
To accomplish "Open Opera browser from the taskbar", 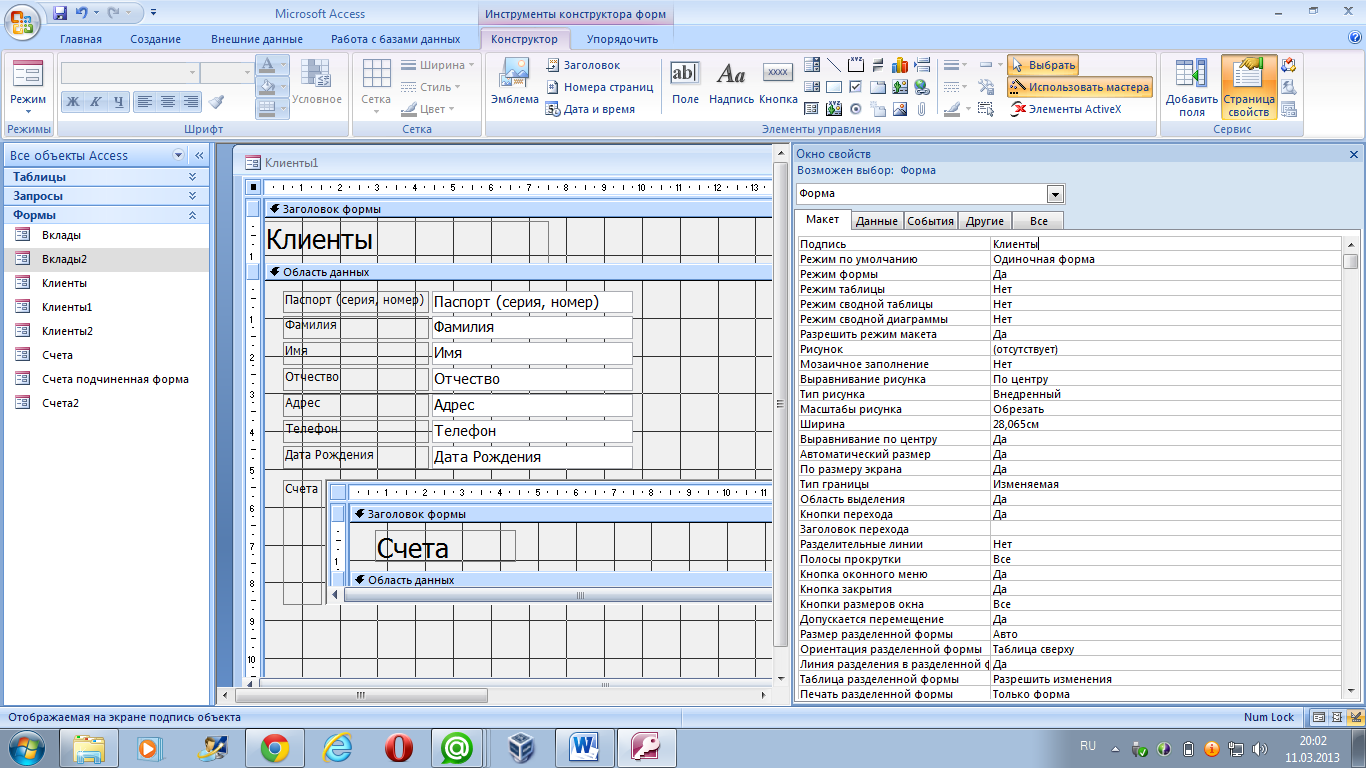I will (399, 748).
